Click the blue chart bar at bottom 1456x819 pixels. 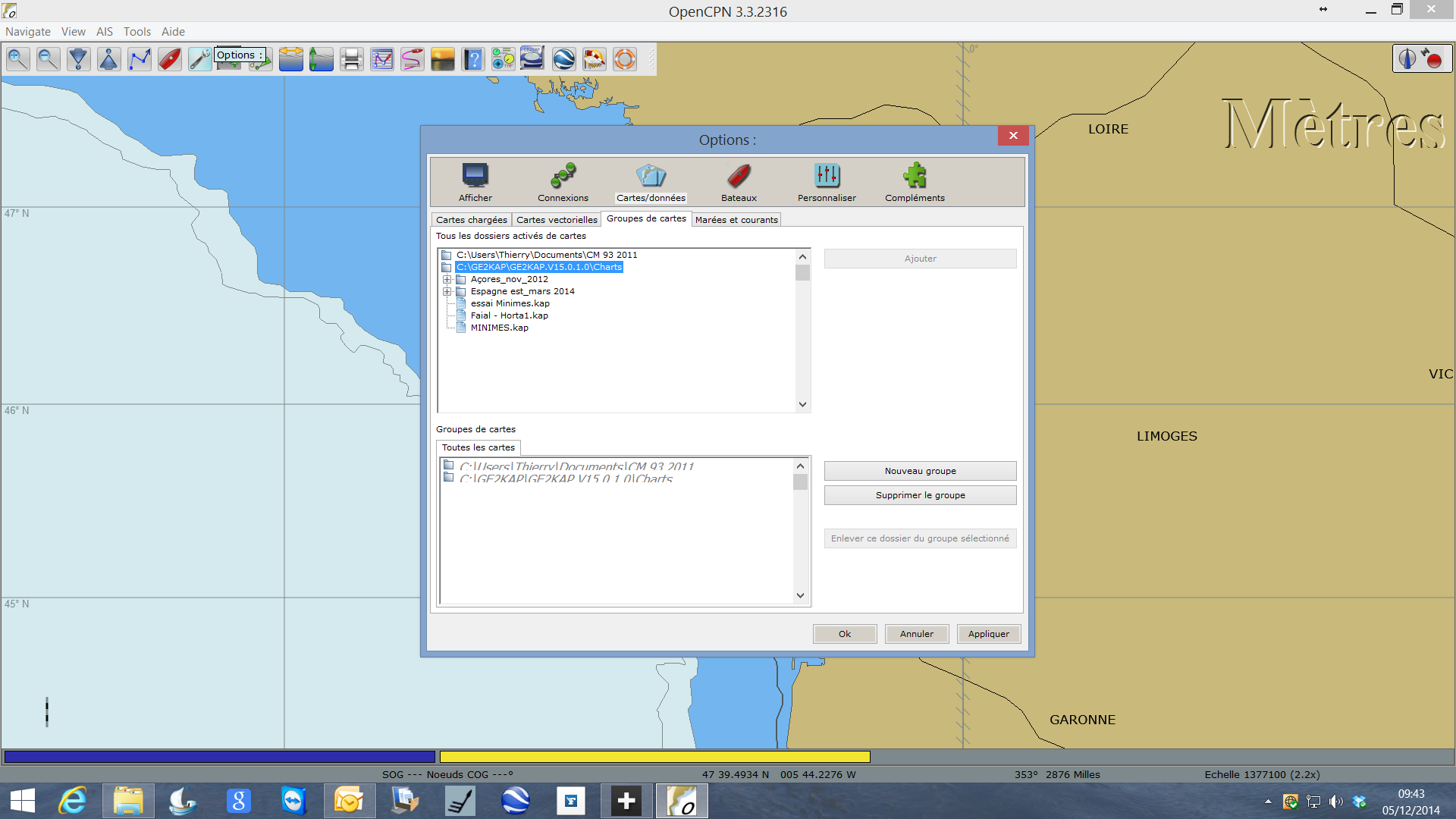point(220,757)
